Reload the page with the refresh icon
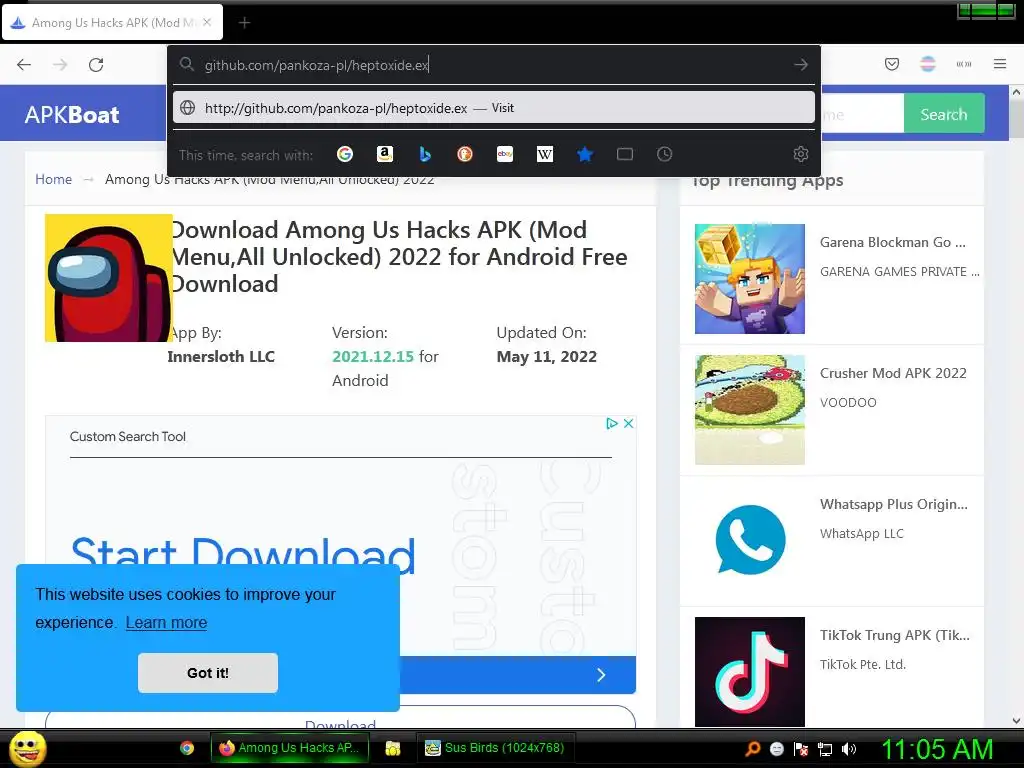The image size is (1024, 768). 96,65
